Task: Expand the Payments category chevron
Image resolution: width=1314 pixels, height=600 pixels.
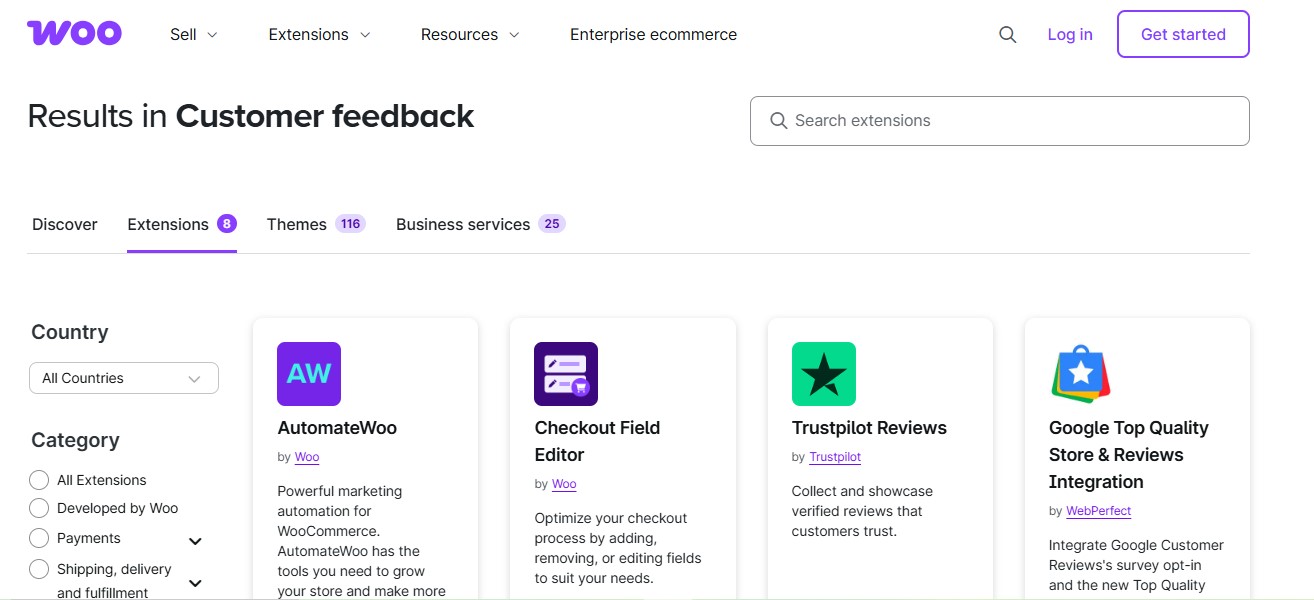Action: coord(196,541)
